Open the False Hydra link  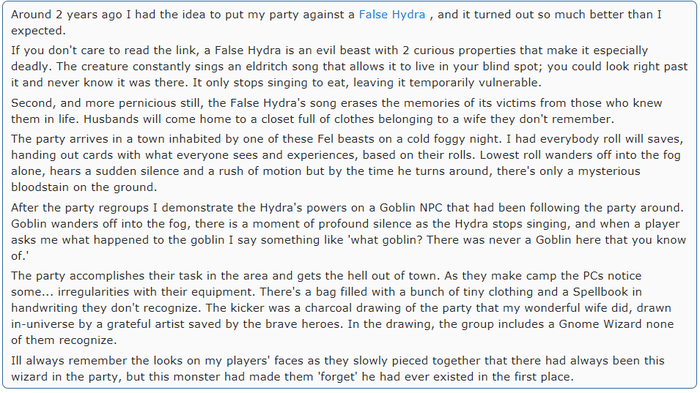point(392,15)
